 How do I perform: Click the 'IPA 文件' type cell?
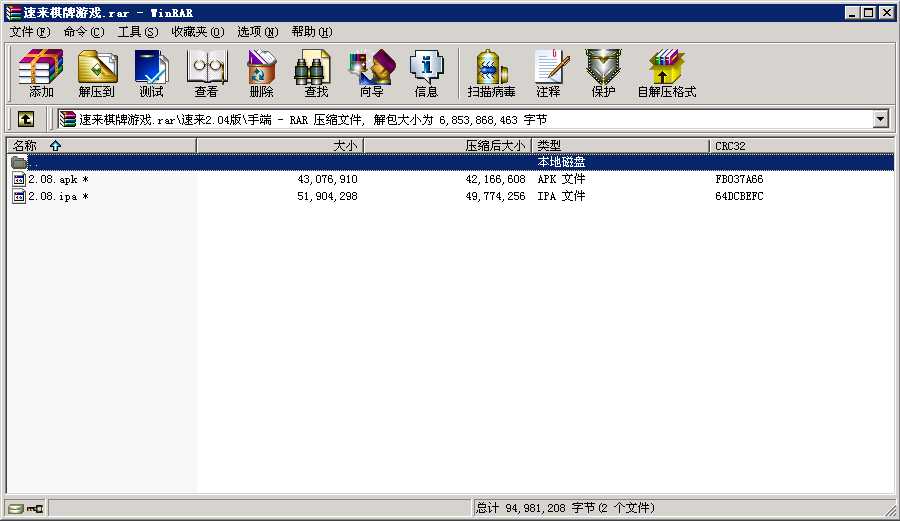coord(561,196)
